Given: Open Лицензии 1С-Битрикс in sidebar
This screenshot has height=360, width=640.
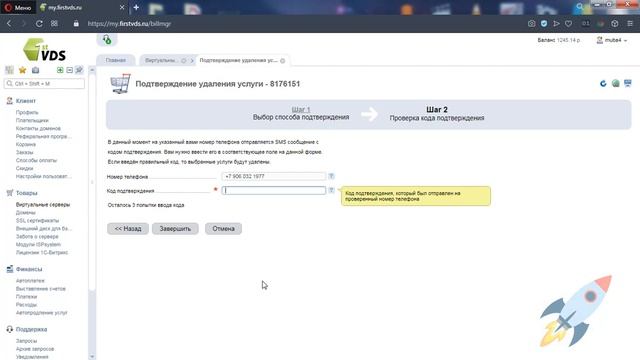Looking at the screenshot, I should (42, 252).
